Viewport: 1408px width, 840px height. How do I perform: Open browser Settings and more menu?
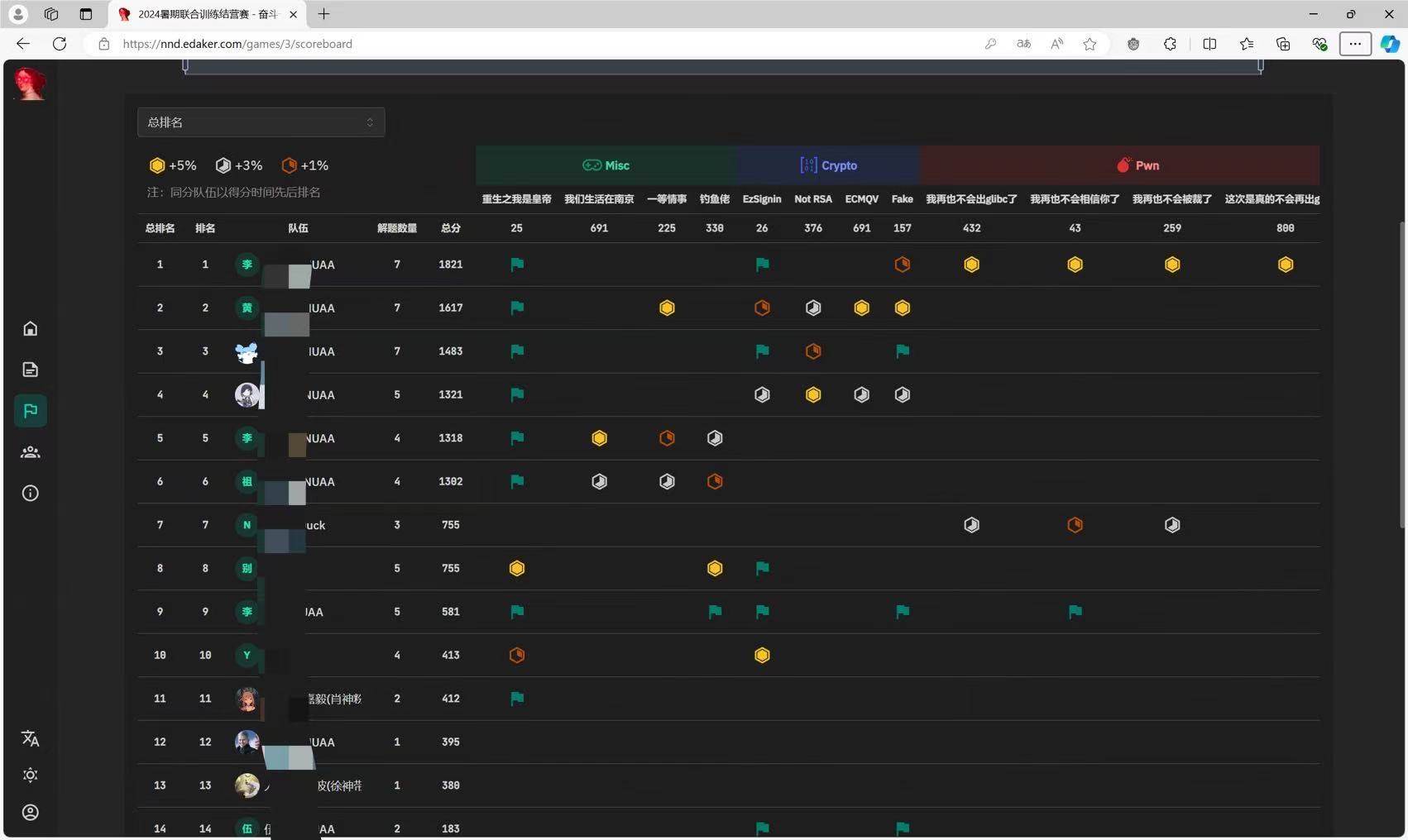pos(1354,44)
